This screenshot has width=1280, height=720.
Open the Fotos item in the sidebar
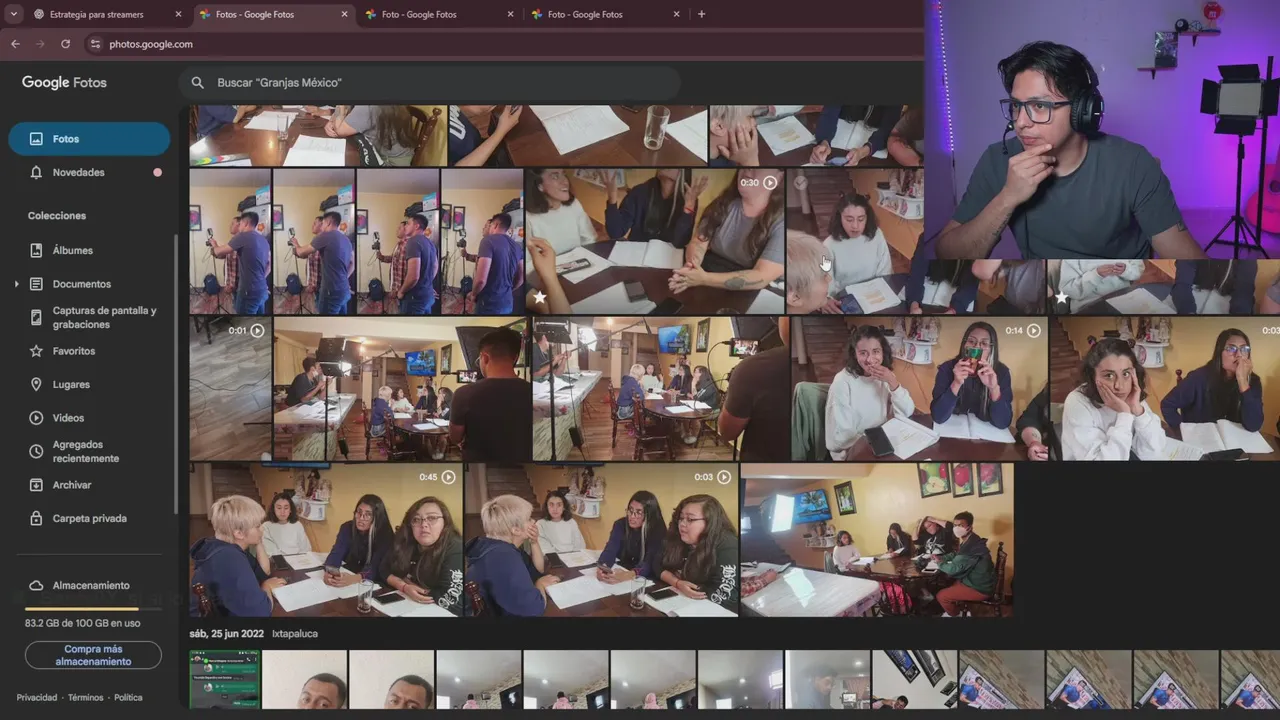tap(89, 139)
